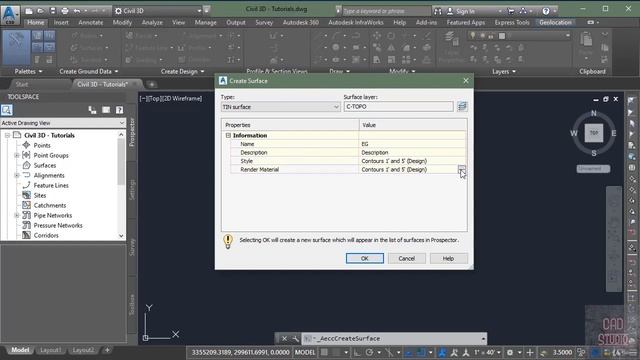Click the Plot/Print icon in quick access toolbar
Screen dimensions: 640x360
pyautogui.click(x=64, y=11)
